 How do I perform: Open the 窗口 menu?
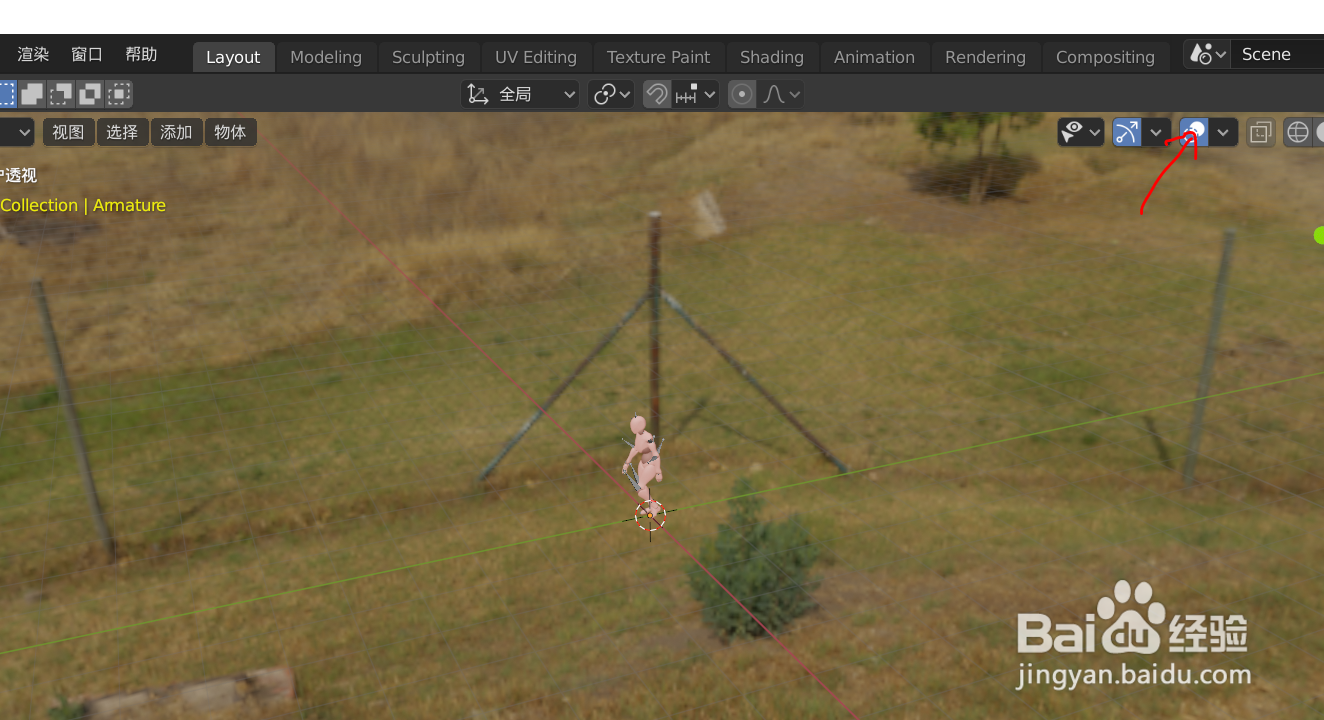tap(87, 55)
